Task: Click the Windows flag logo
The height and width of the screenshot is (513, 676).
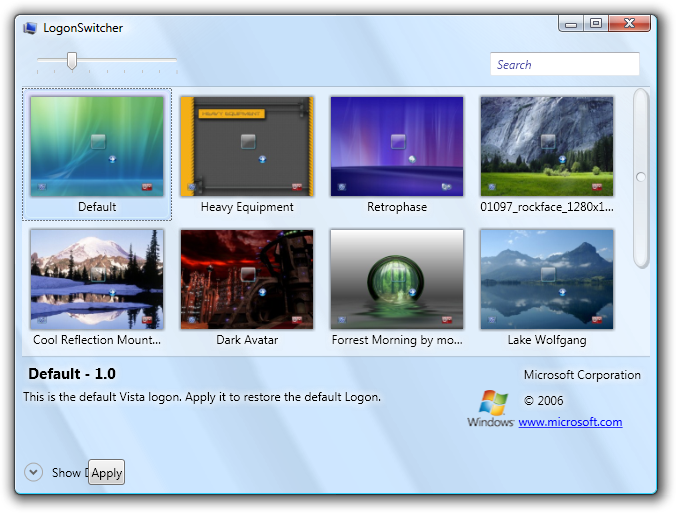Action: 493,403
